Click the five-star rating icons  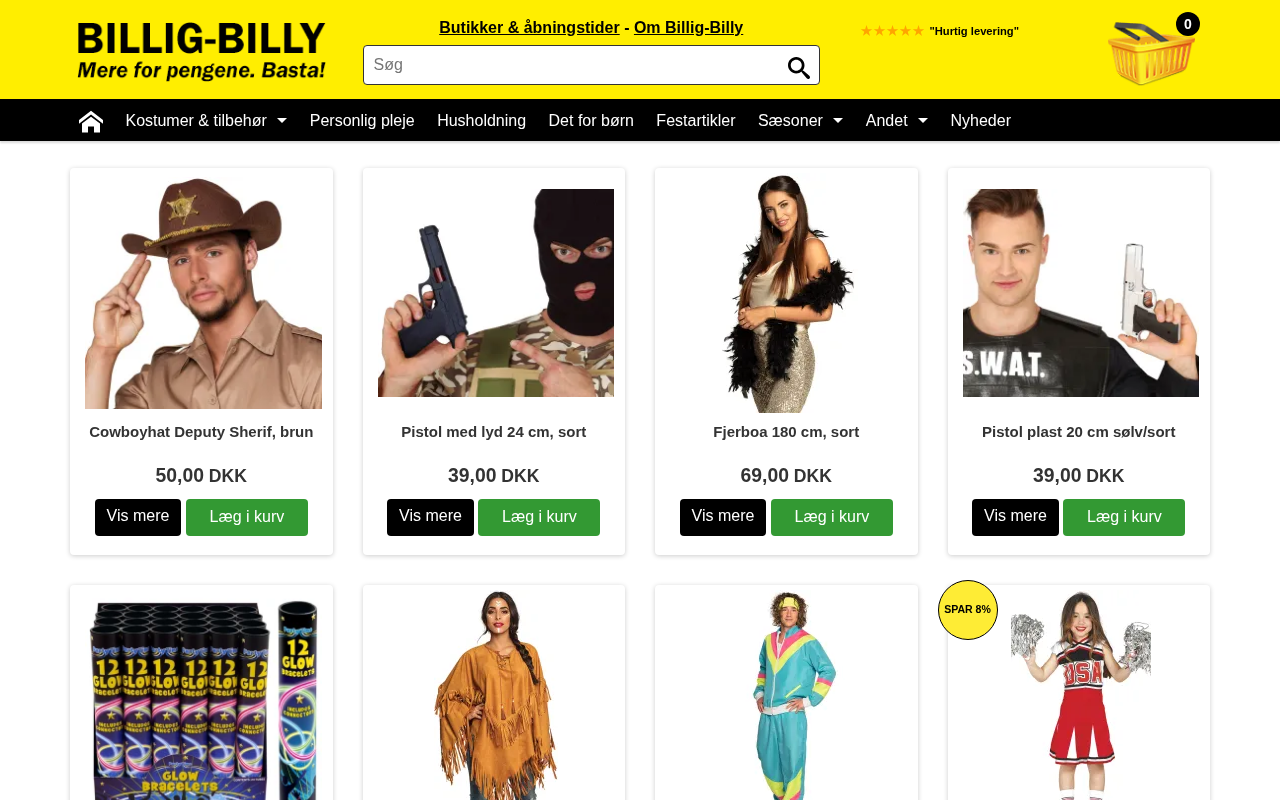(892, 31)
